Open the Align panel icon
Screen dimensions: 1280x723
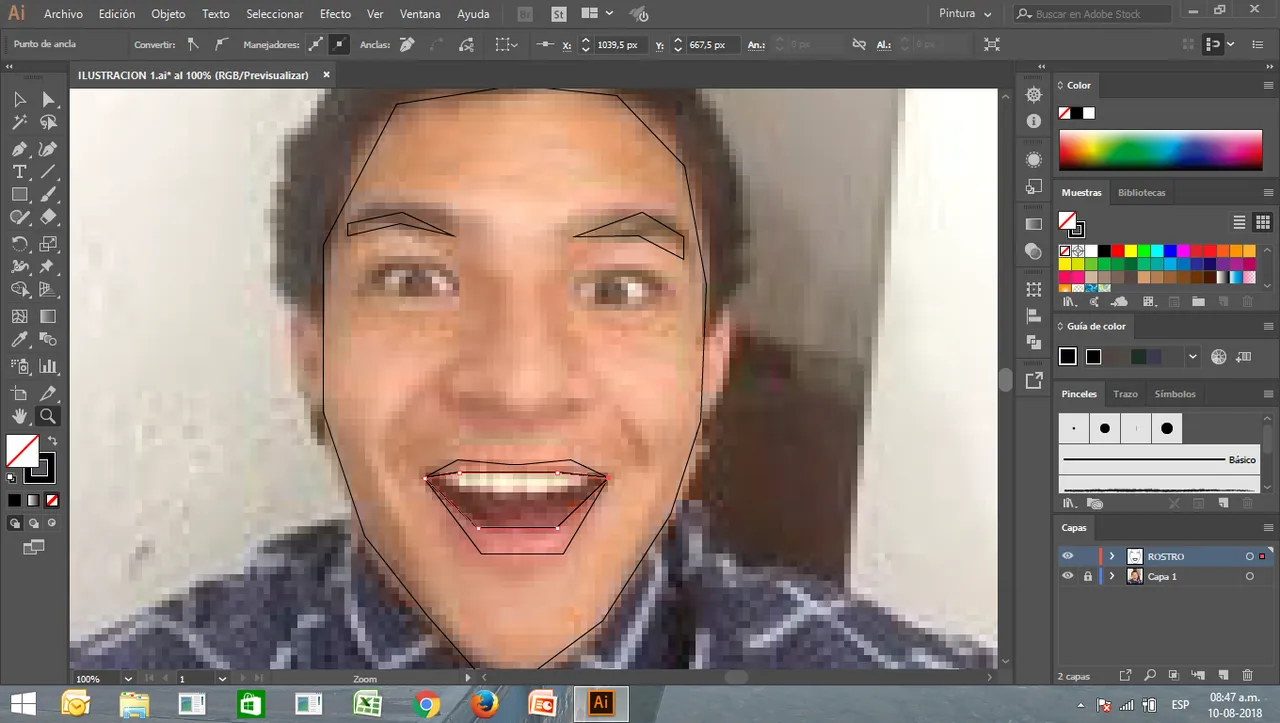1034,316
